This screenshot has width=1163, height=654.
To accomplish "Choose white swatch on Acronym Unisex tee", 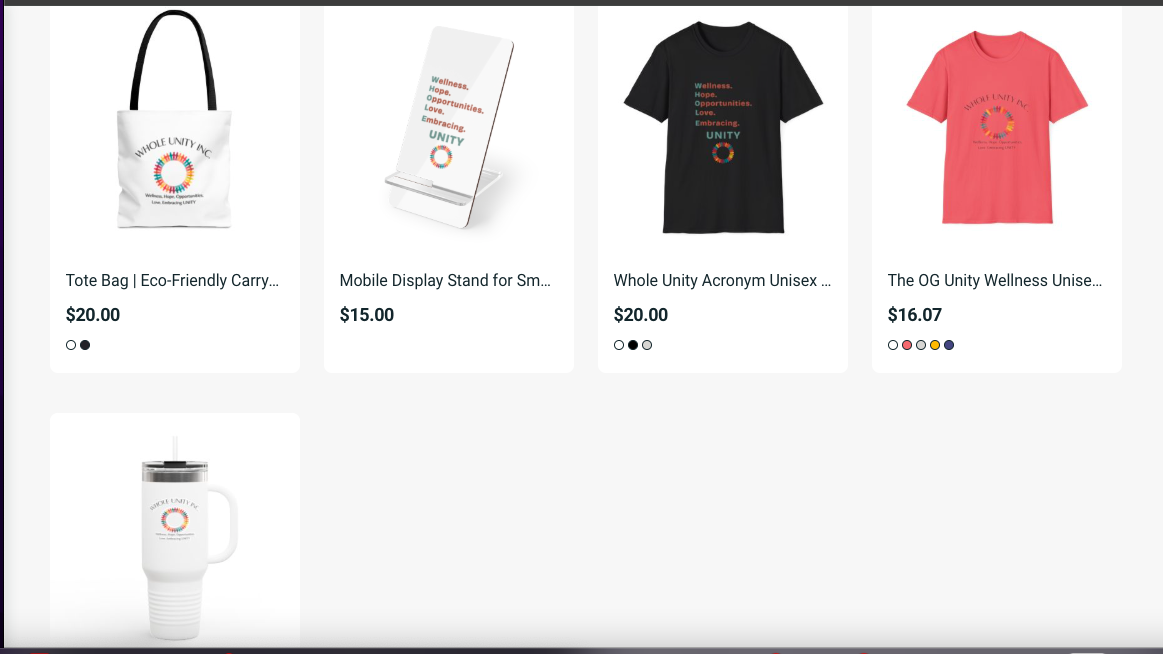I will tap(619, 345).
